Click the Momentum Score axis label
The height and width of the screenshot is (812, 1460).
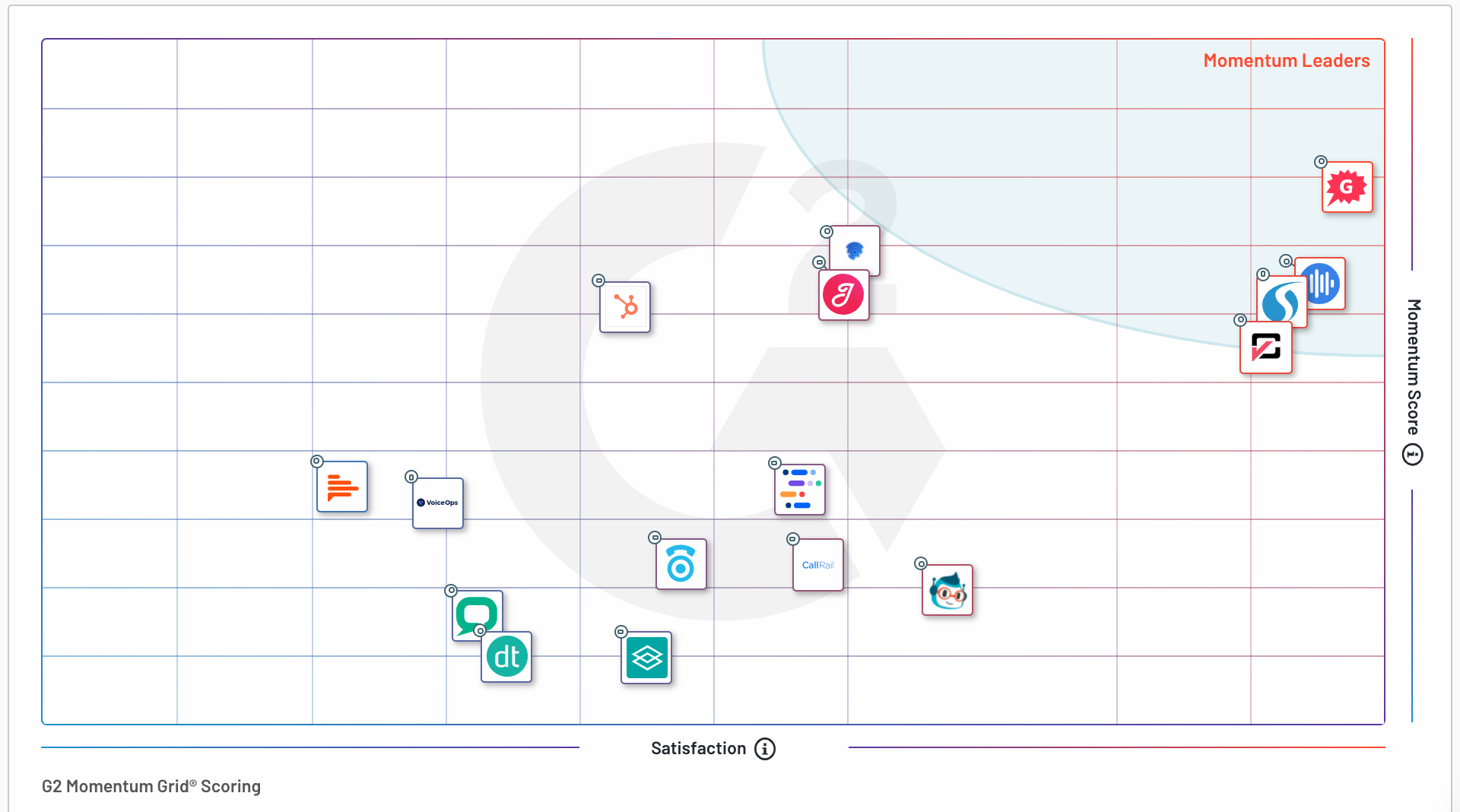[1414, 366]
